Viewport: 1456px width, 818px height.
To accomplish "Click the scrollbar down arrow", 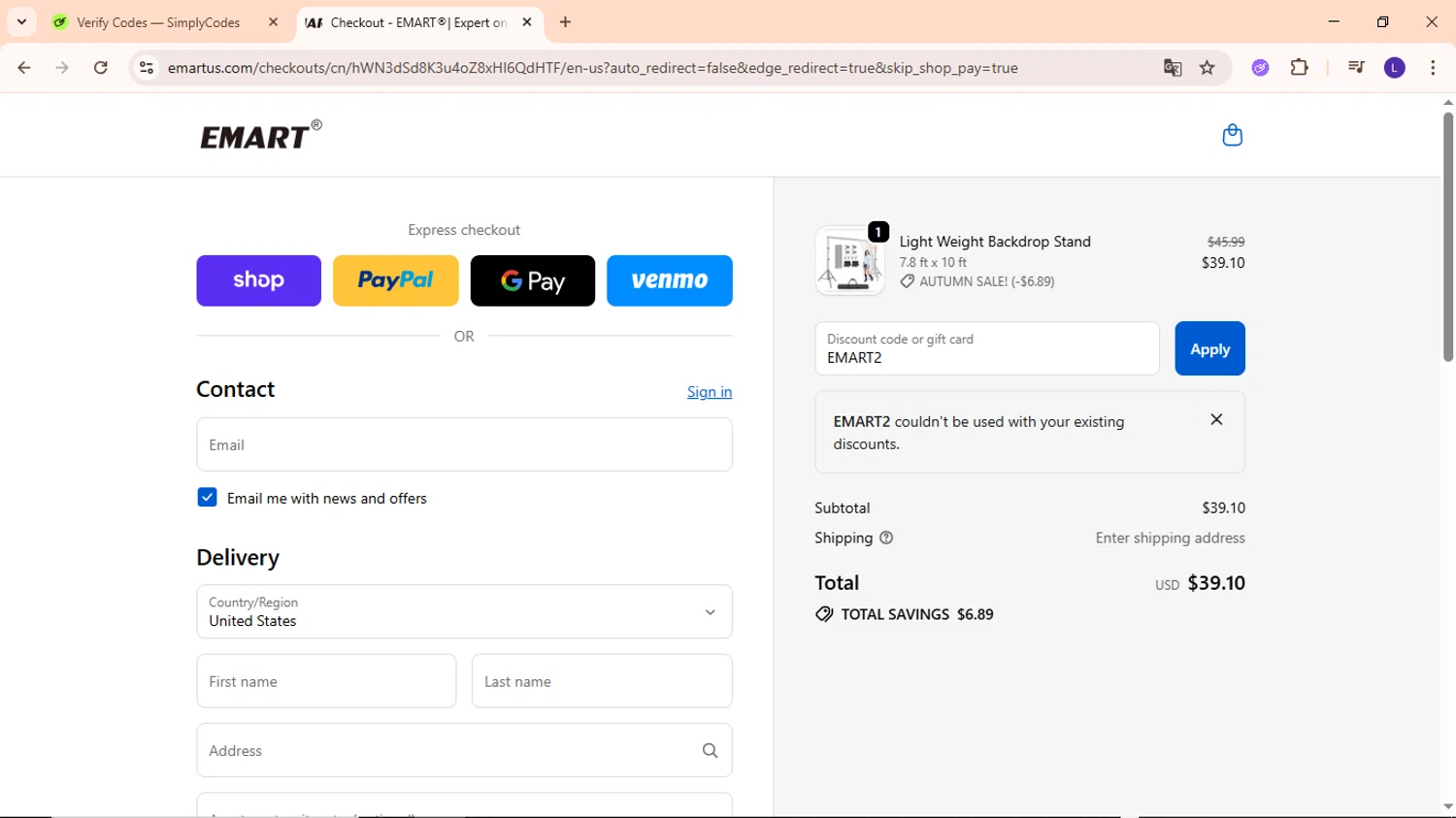I will point(1448,806).
